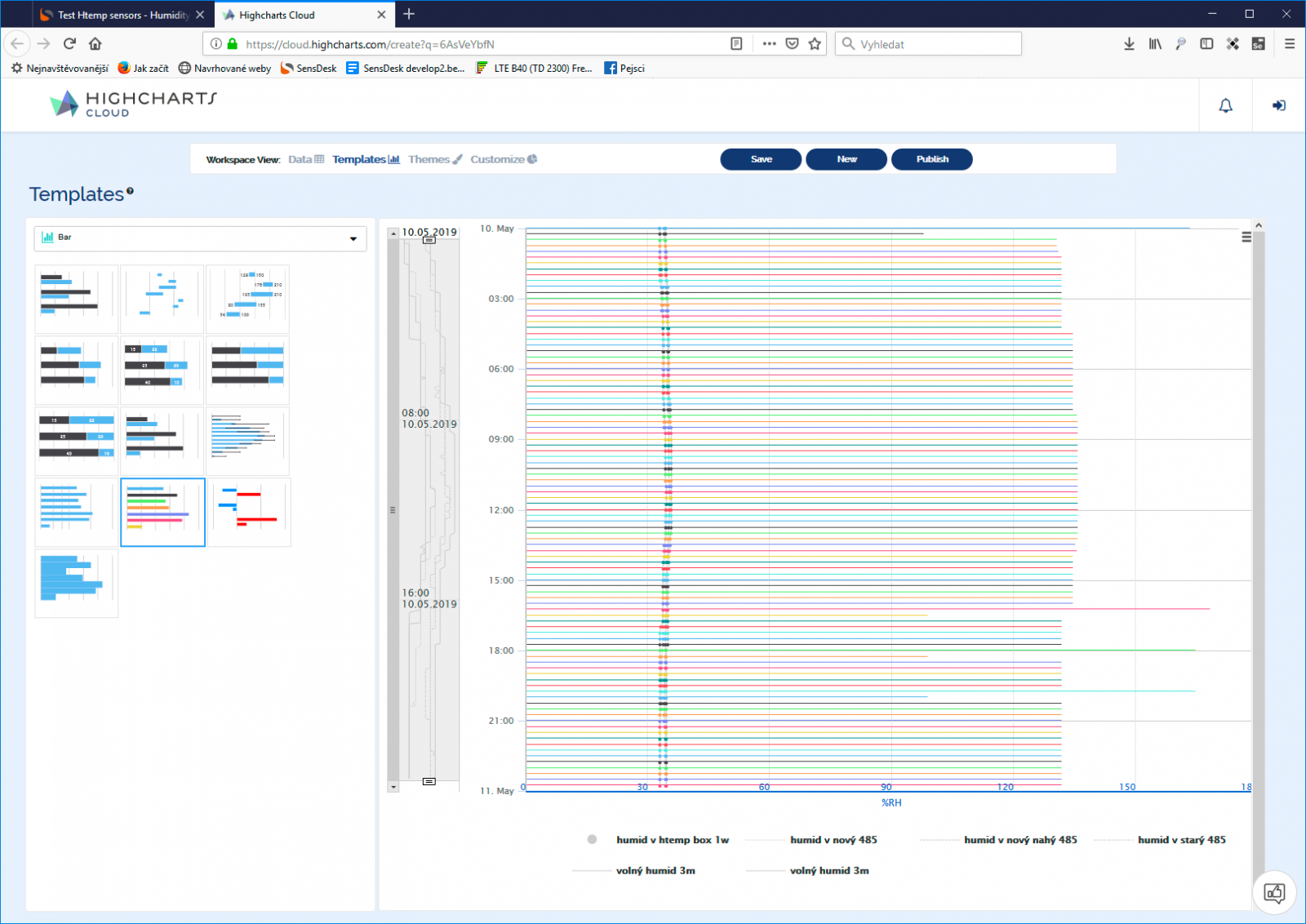Toggle humid v starý 485 legend item
Screen dimensions: 1306x924
pyautogui.click(x=1160, y=839)
